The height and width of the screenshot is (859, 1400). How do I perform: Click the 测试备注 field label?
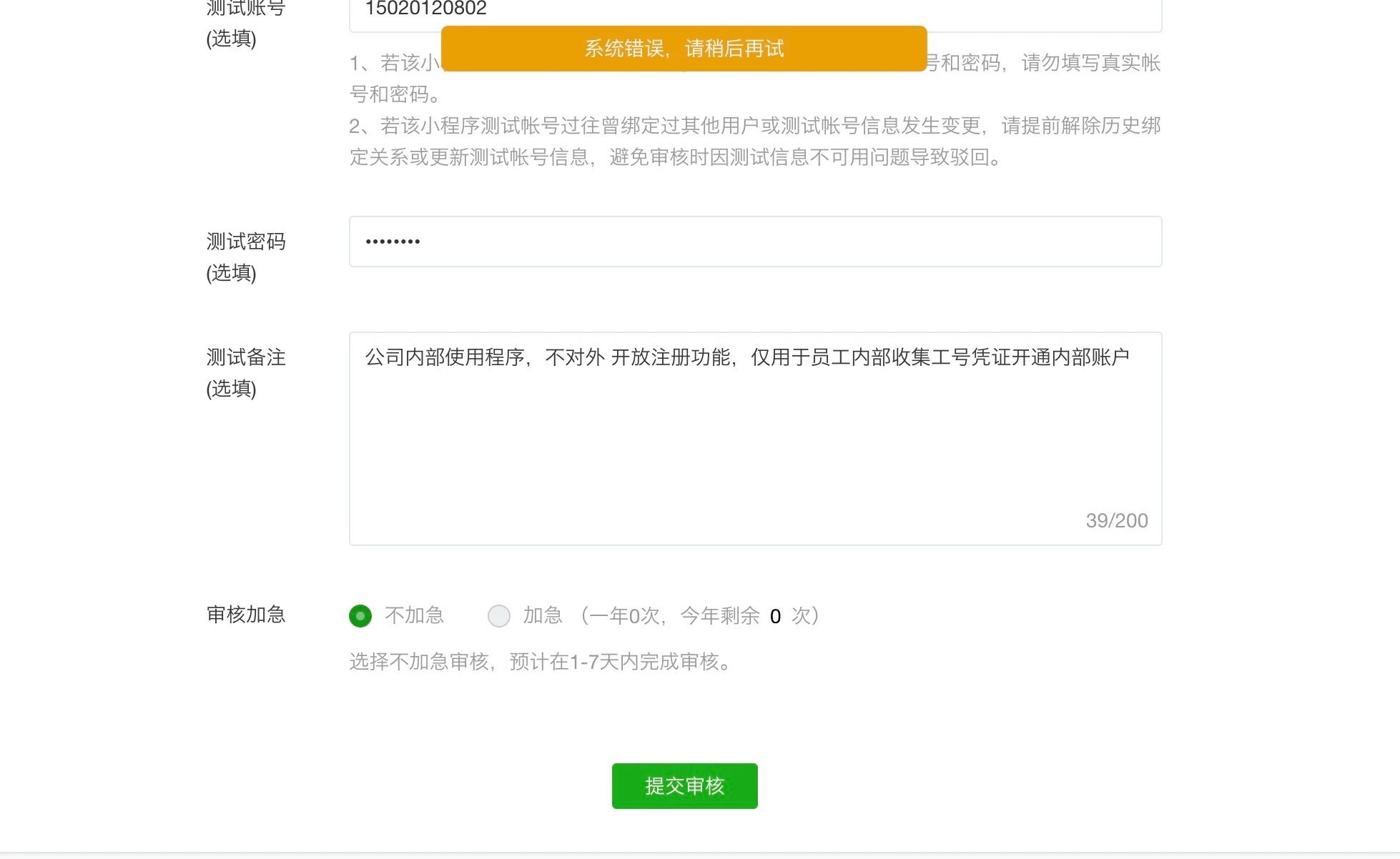point(245,357)
